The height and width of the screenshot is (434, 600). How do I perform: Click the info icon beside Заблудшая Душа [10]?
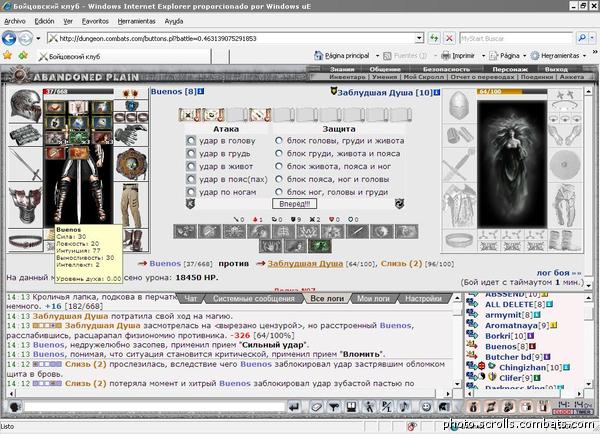437,92
